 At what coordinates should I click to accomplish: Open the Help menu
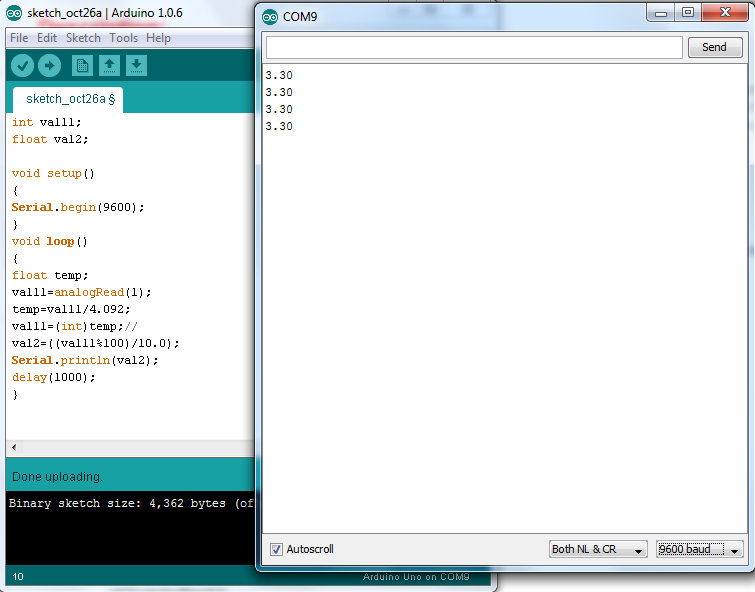158,38
